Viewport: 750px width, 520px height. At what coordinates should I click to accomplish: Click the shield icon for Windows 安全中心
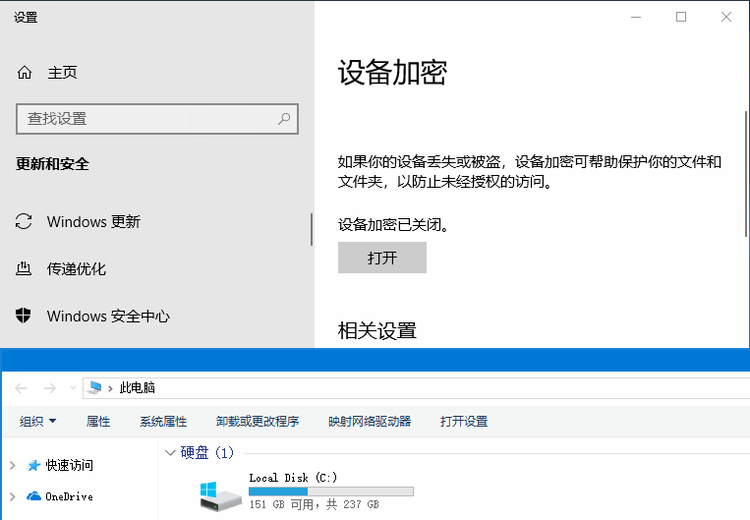point(23,315)
